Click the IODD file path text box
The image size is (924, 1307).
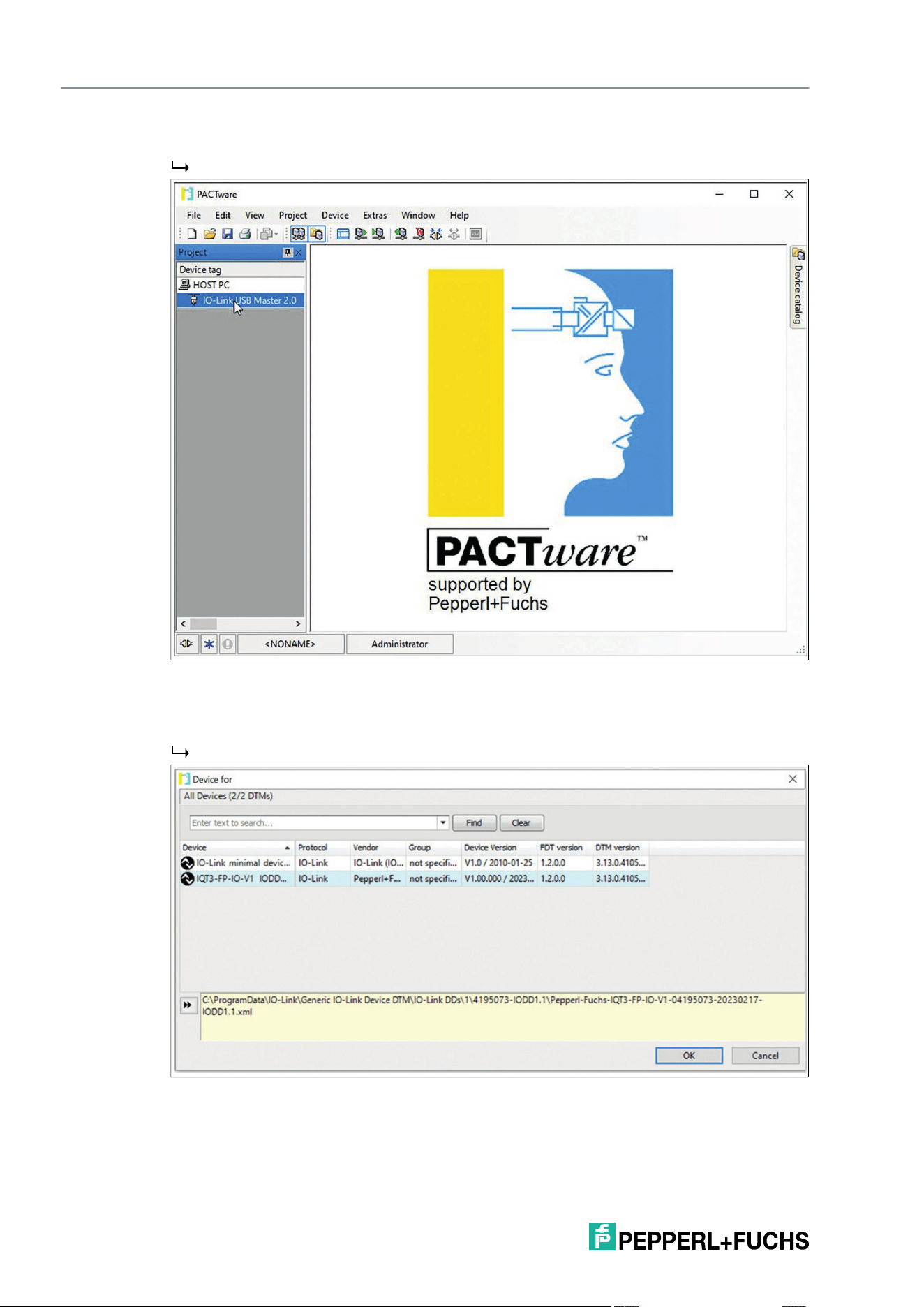[x=502, y=1017]
